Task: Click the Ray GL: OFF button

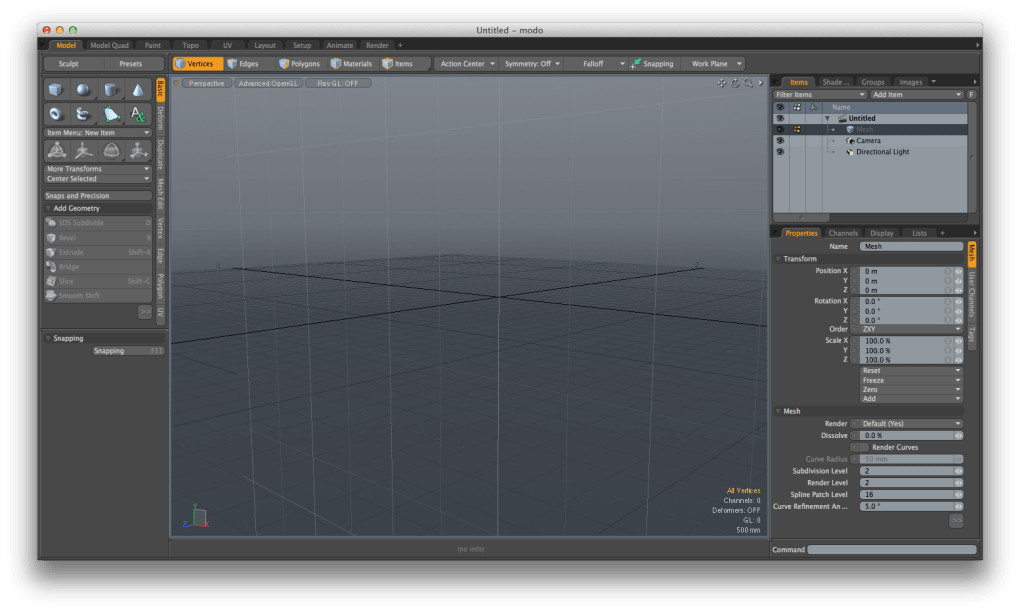Action: (x=338, y=83)
